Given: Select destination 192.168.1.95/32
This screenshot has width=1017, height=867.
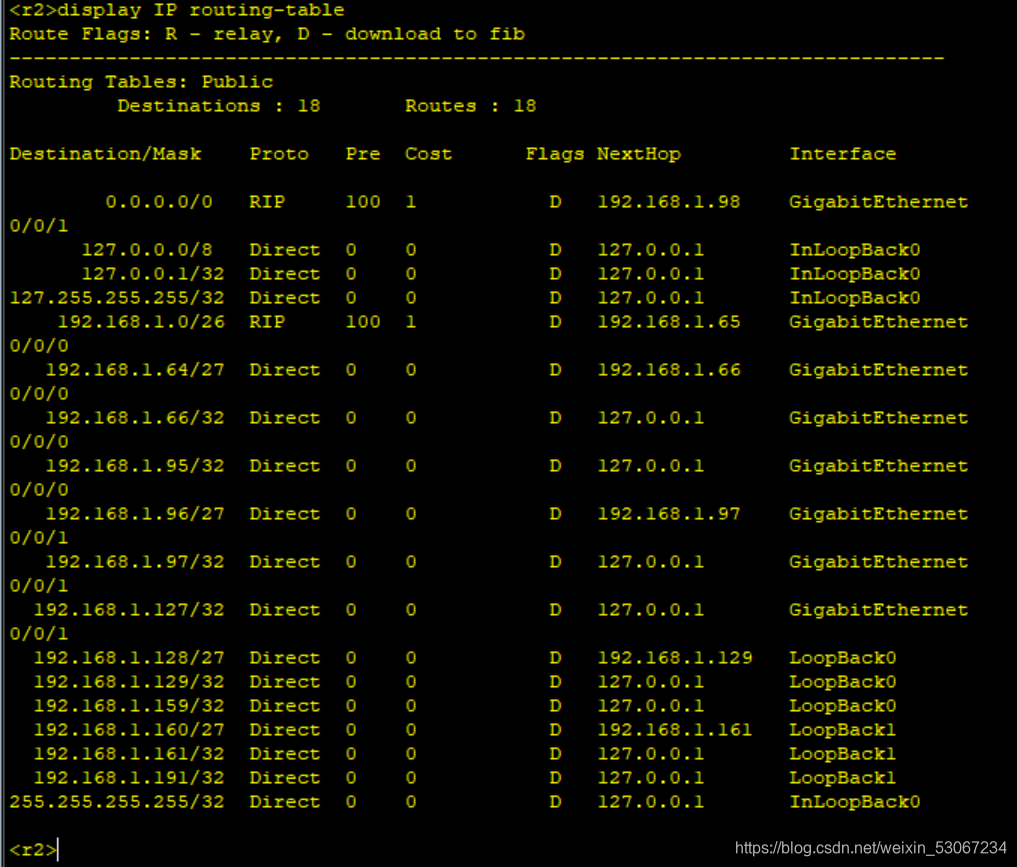Looking at the screenshot, I should (135, 466).
